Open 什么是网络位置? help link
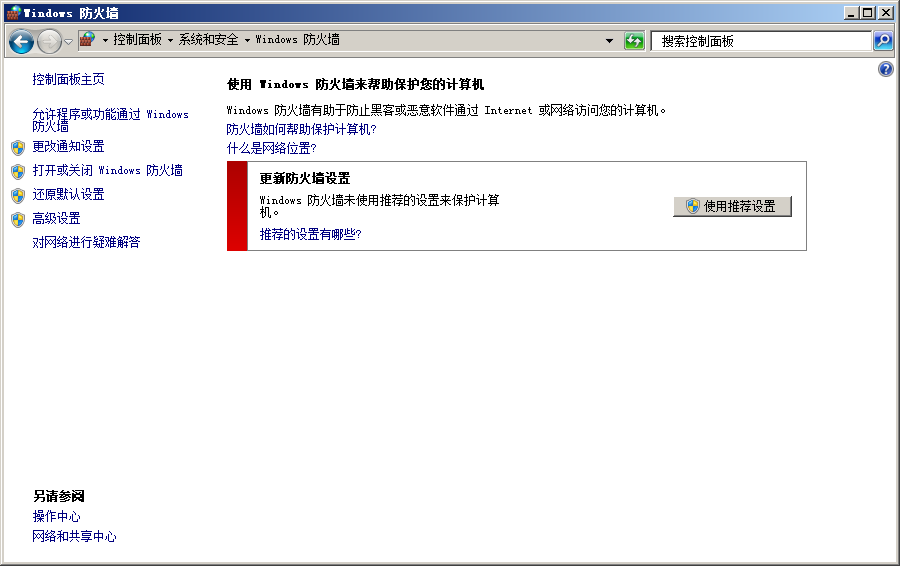 click(x=271, y=148)
